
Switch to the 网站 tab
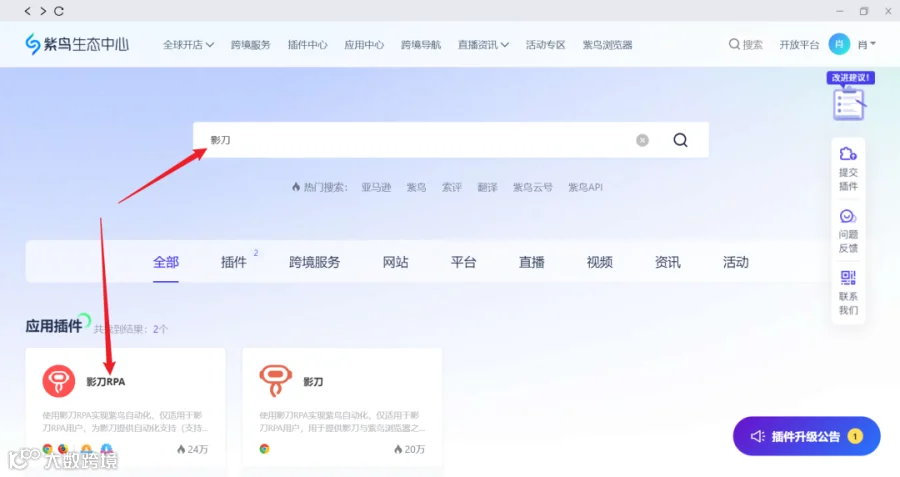(x=395, y=262)
